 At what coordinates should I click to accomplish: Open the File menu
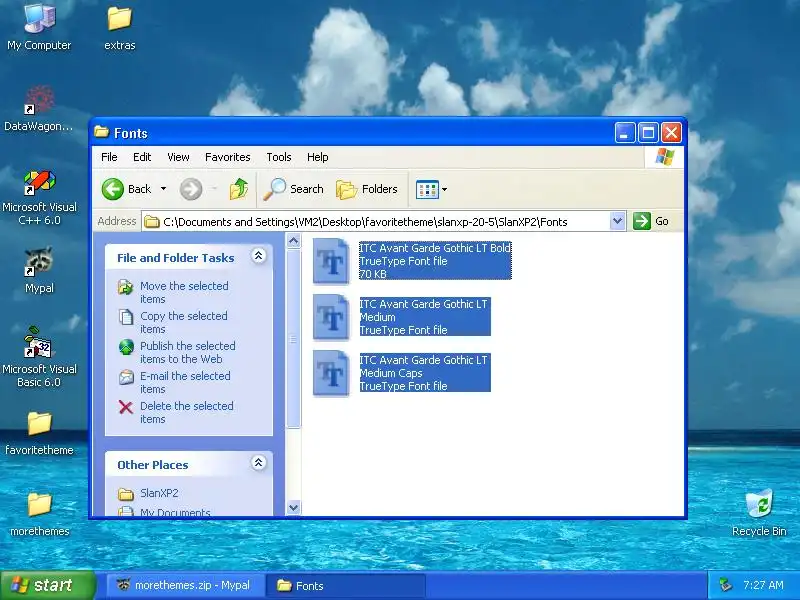point(109,157)
